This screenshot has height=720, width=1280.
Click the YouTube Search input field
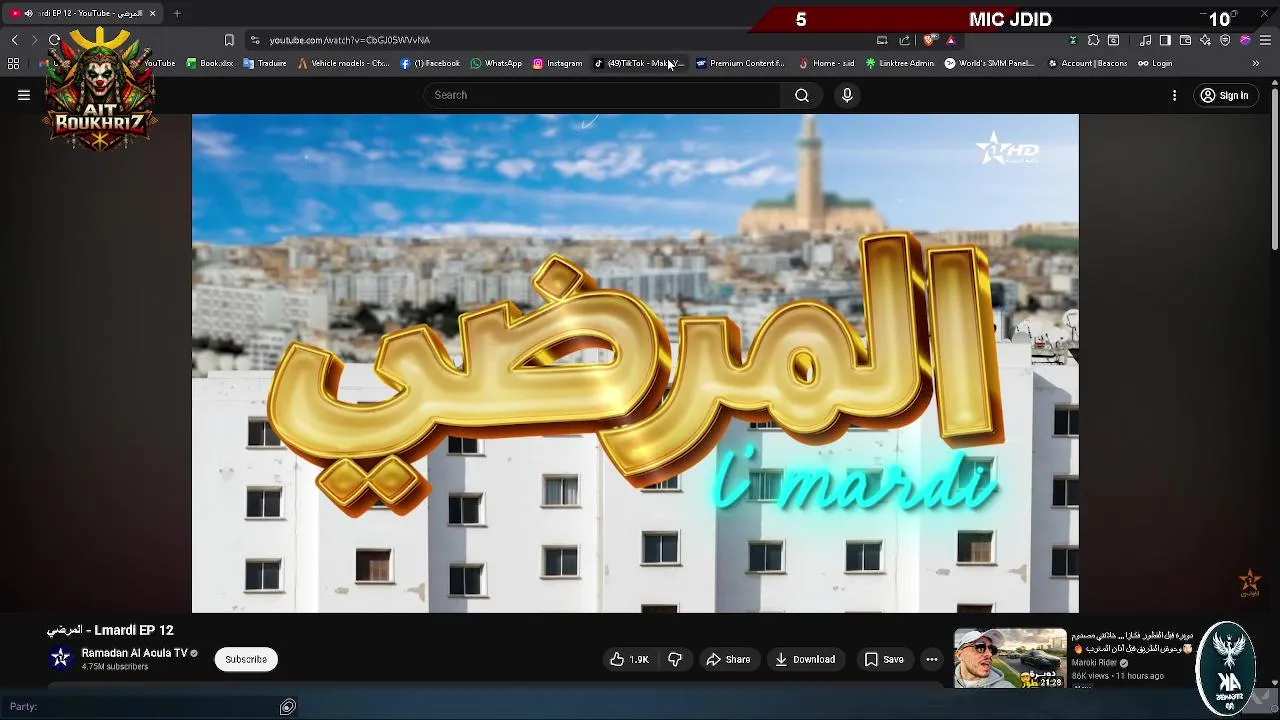tap(603, 95)
